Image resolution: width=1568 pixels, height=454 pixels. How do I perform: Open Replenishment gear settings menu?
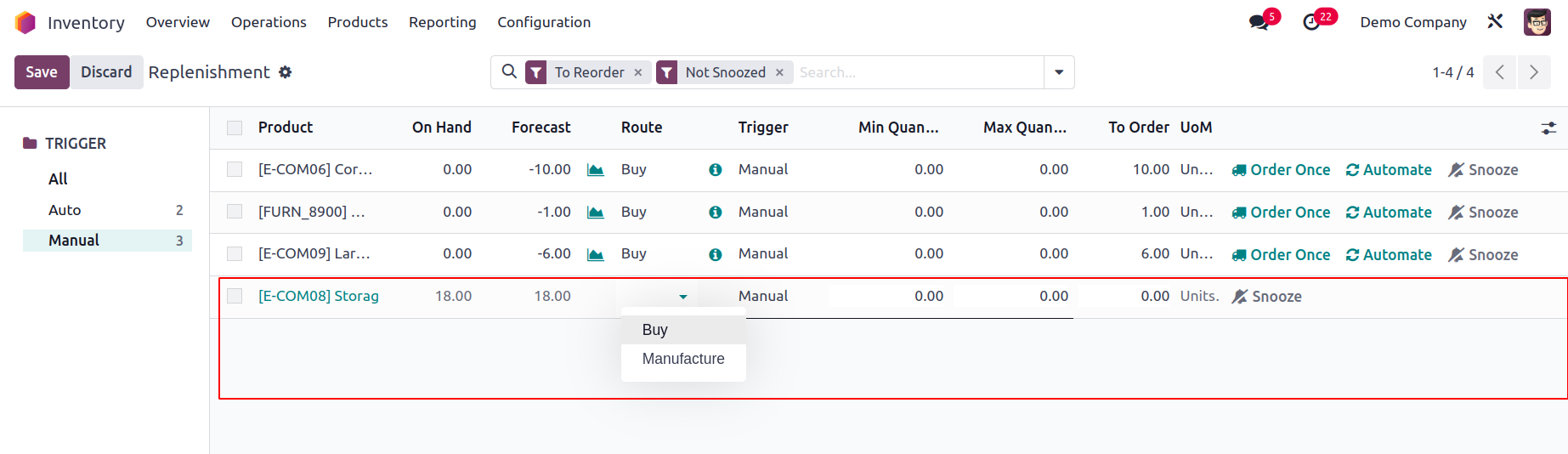pyautogui.click(x=286, y=72)
